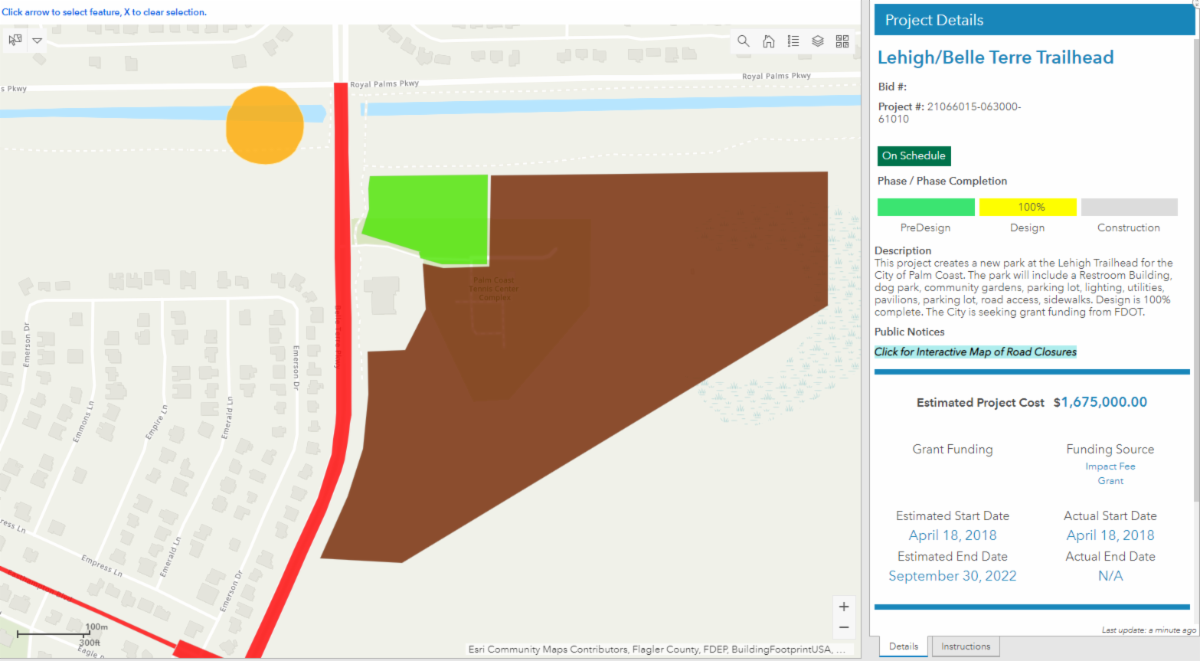Image resolution: width=1200 pixels, height=661 pixels.
Task: Zoom out on the map
Action: pos(844,628)
